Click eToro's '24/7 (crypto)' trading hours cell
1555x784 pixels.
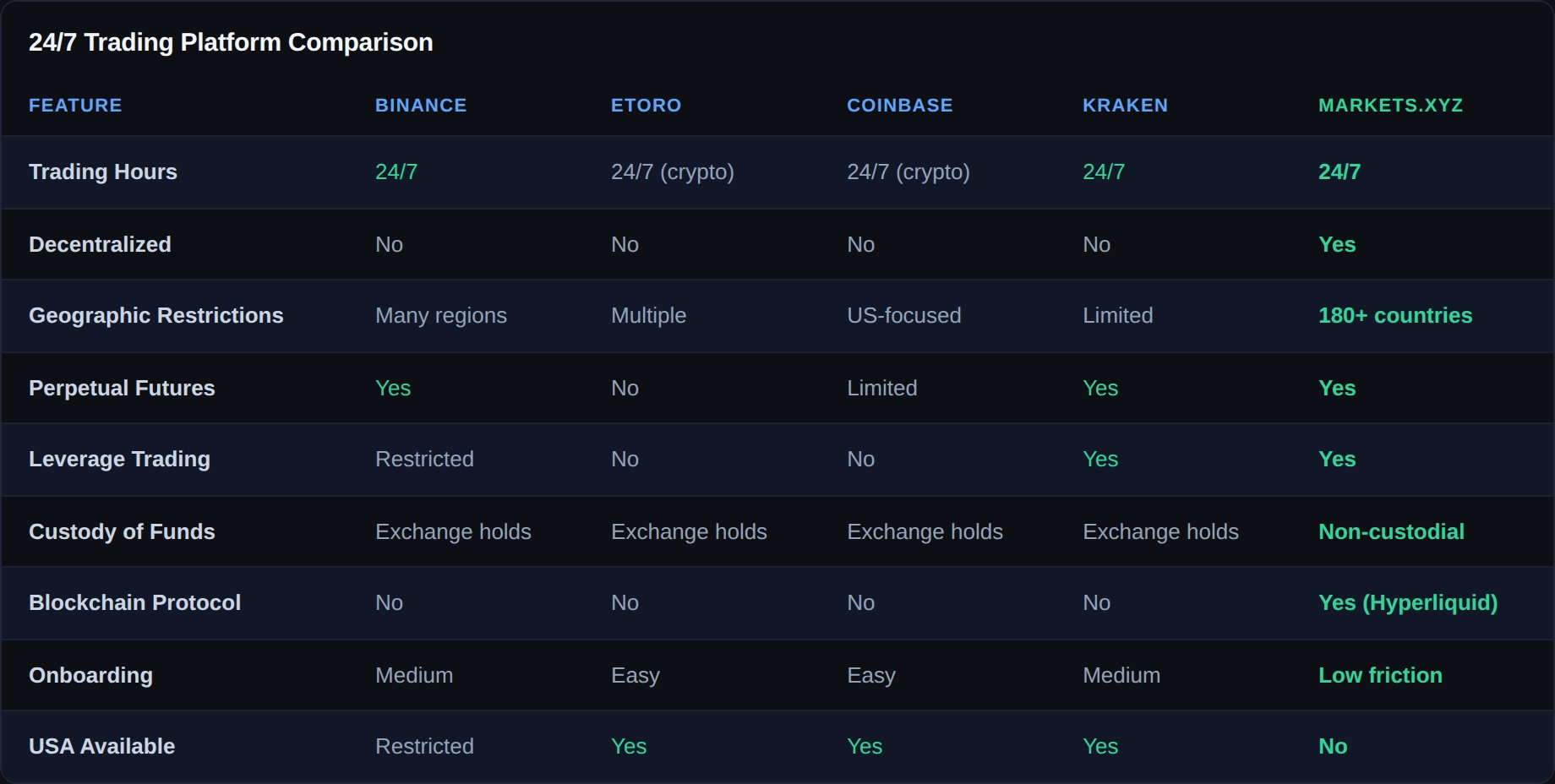coord(673,171)
